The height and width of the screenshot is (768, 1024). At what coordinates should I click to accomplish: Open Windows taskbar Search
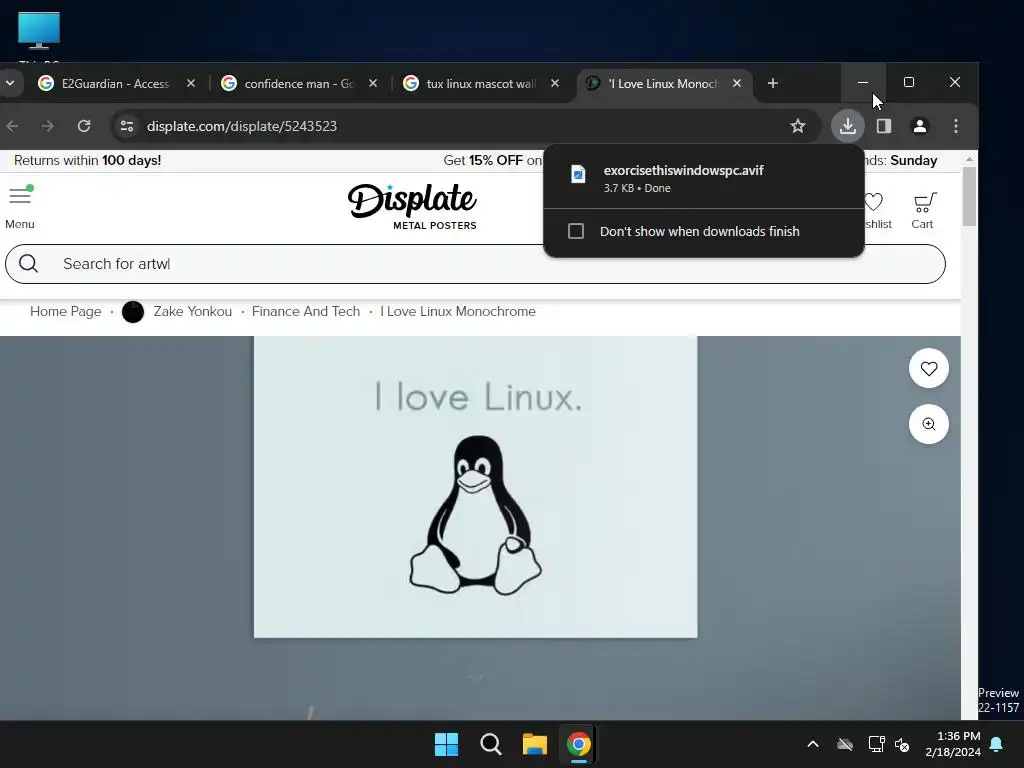coord(490,744)
